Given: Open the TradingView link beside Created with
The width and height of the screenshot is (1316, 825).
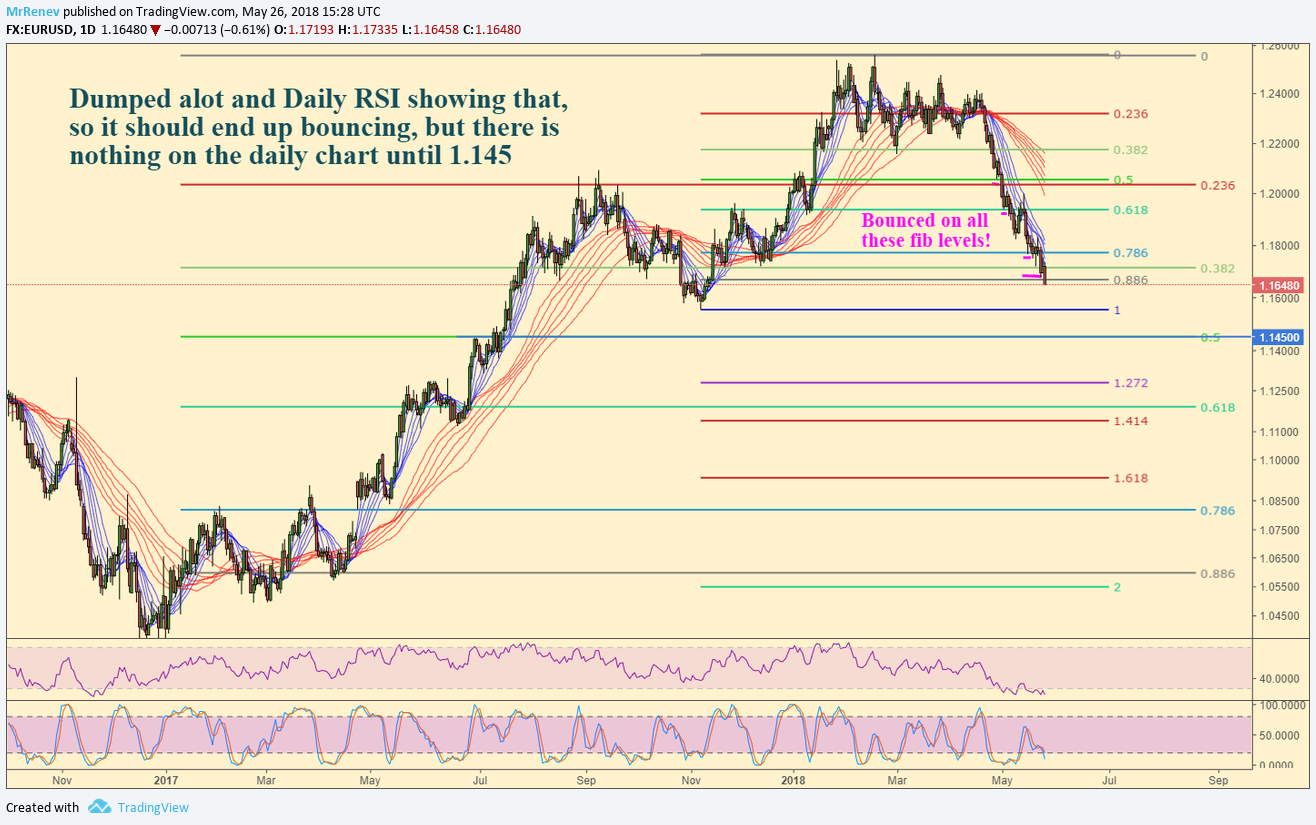Looking at the screenshot, I should (152, 807).
